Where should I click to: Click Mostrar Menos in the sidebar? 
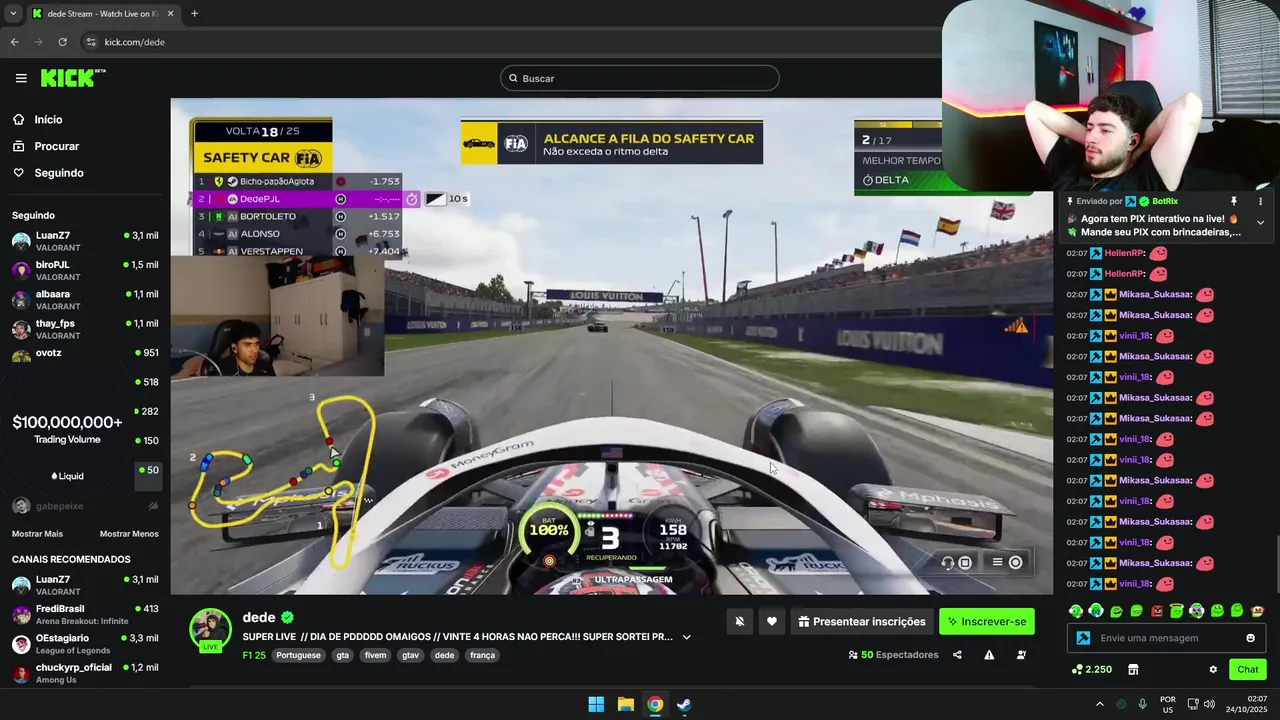[129, 534]
